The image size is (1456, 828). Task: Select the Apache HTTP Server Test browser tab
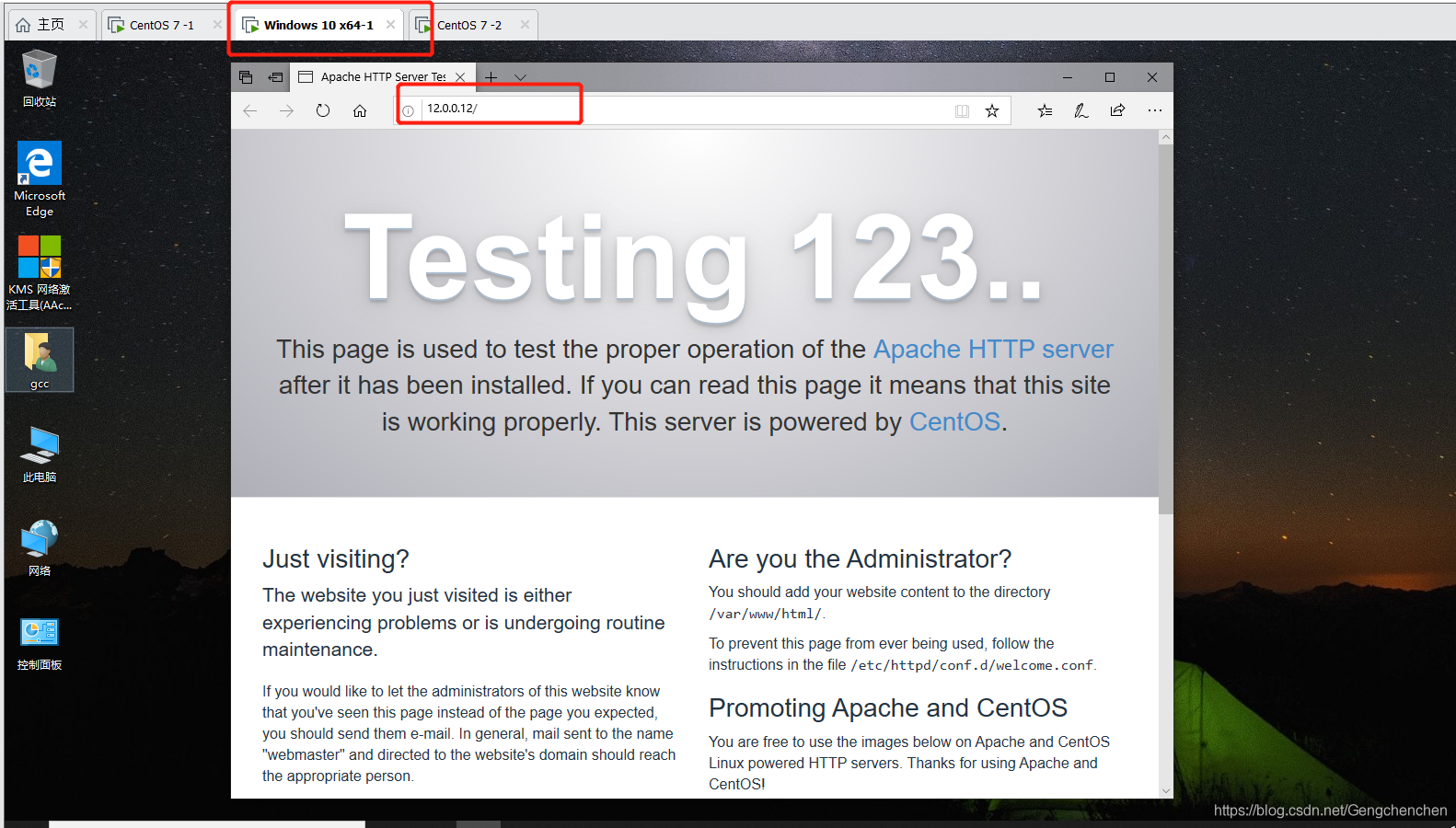pos(383,77)
